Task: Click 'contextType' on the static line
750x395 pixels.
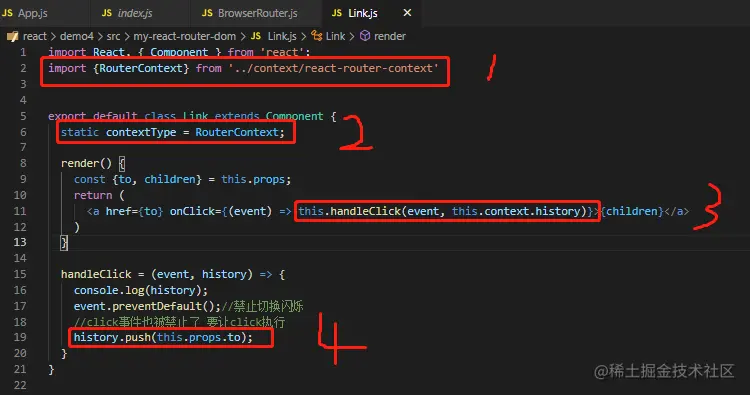Action: click(141, 132)
